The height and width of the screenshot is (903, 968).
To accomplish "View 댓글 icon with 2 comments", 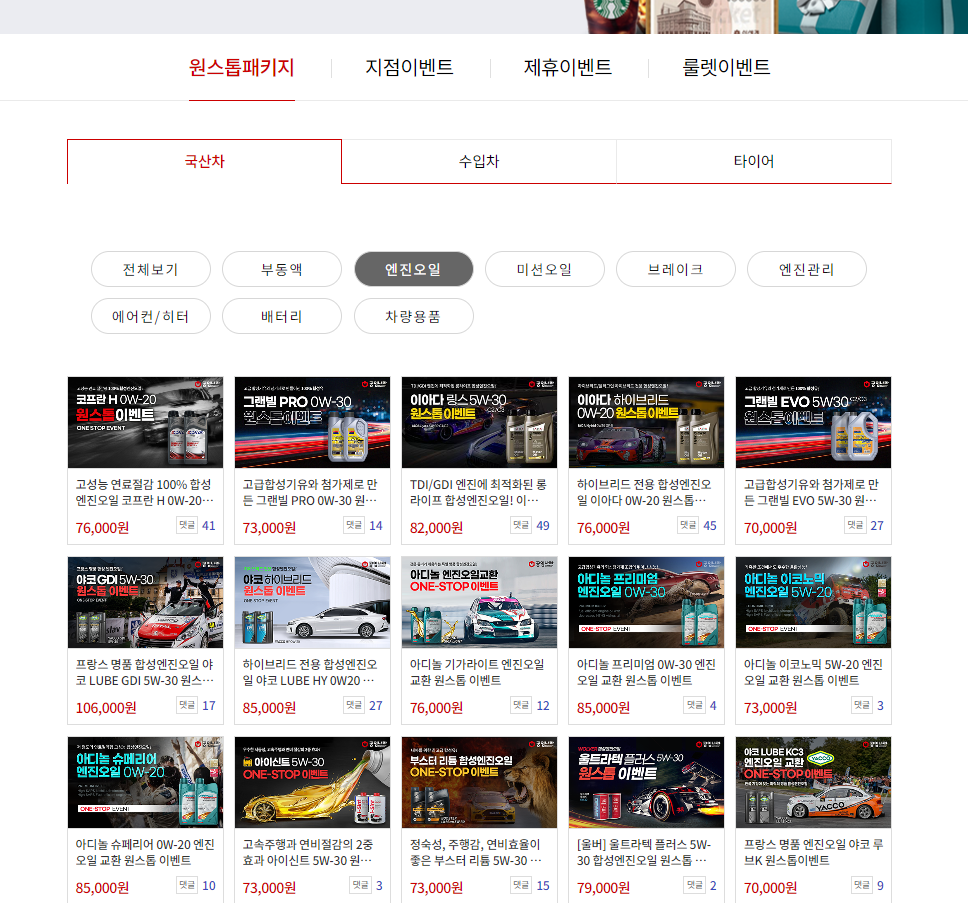I will click(695, 885).
